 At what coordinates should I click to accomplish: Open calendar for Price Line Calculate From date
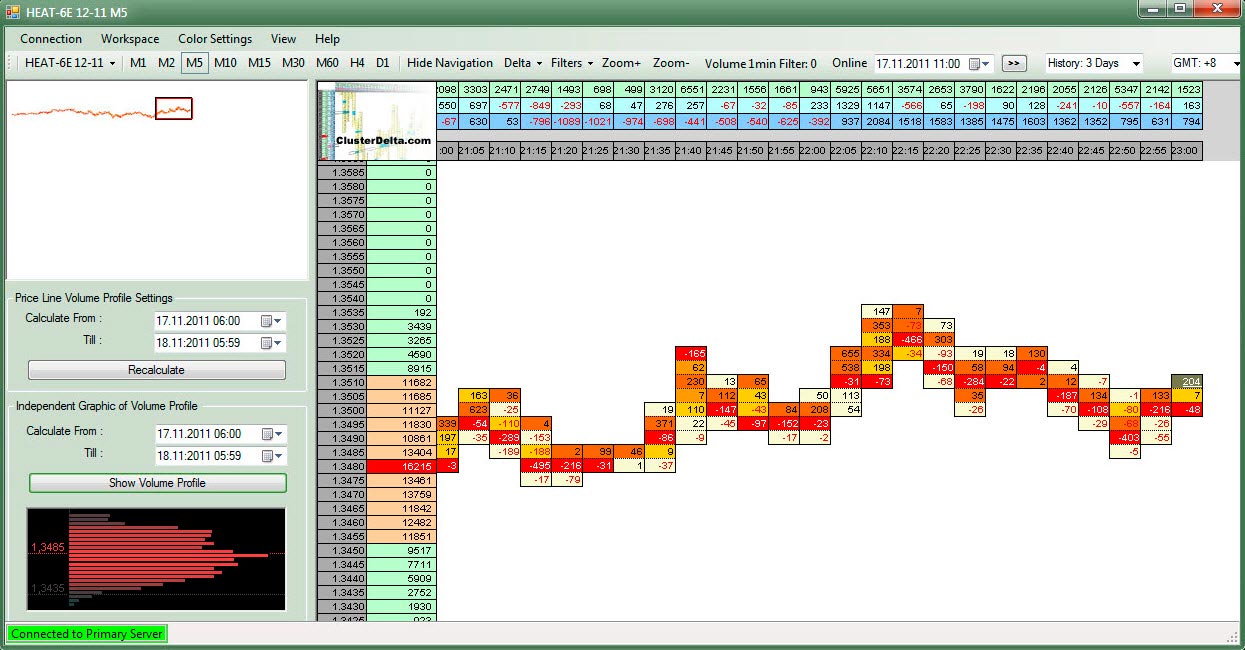tap(270, 321)
